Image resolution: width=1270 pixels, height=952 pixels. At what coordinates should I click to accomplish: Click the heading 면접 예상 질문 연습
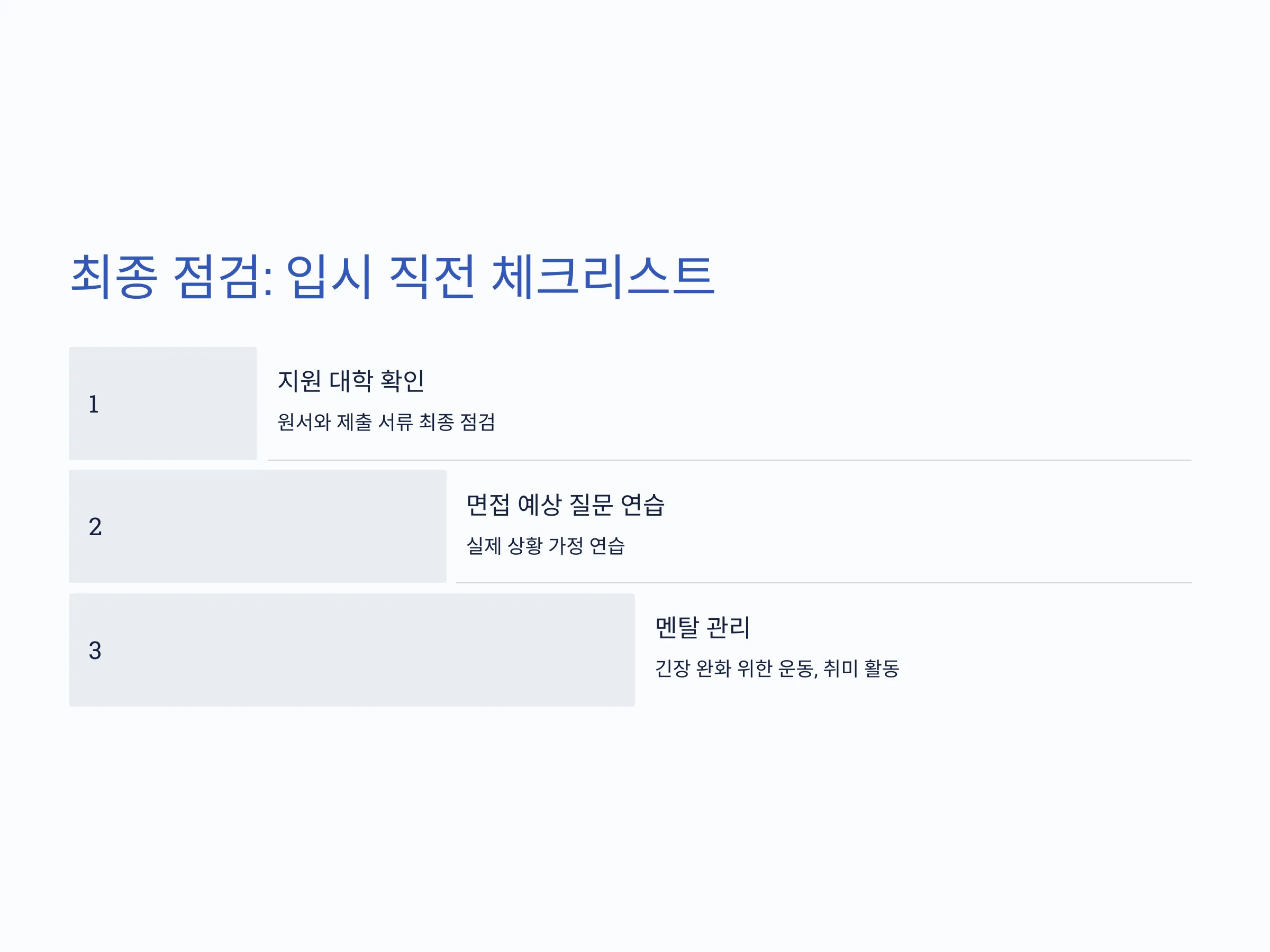click(x=565, y=505)
